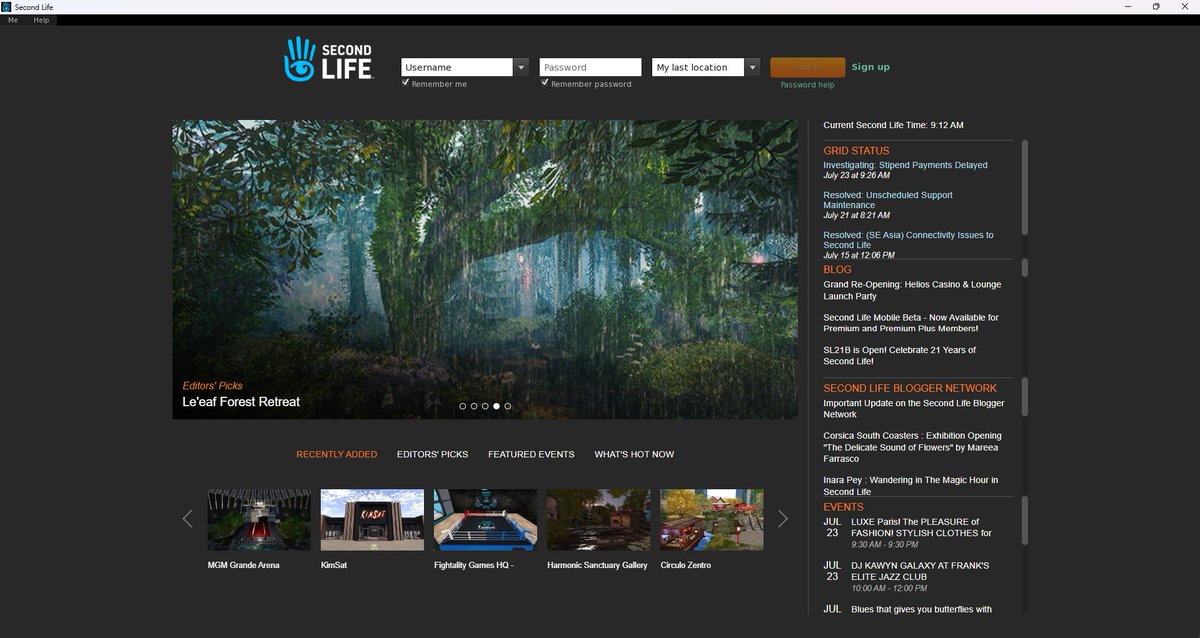Image resolution: width=1200 pixels, height=638 pixels.
Task: Open the Le'eaf Forest Retreat banner title
Action: coord(241,402)
